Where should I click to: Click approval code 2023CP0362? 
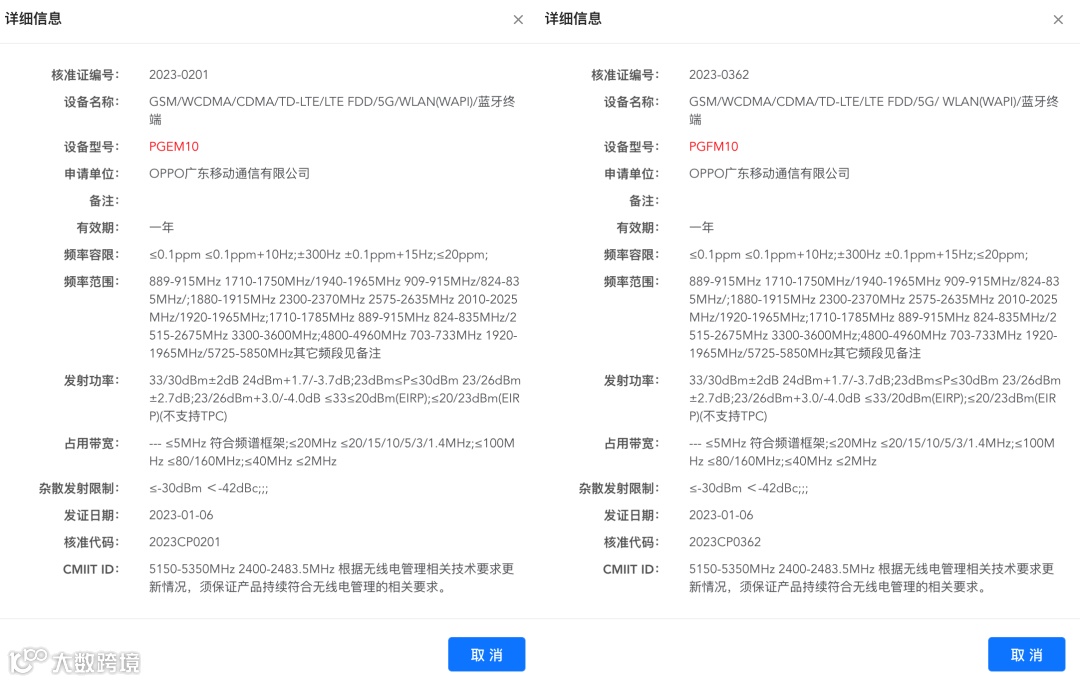point(725,541)
